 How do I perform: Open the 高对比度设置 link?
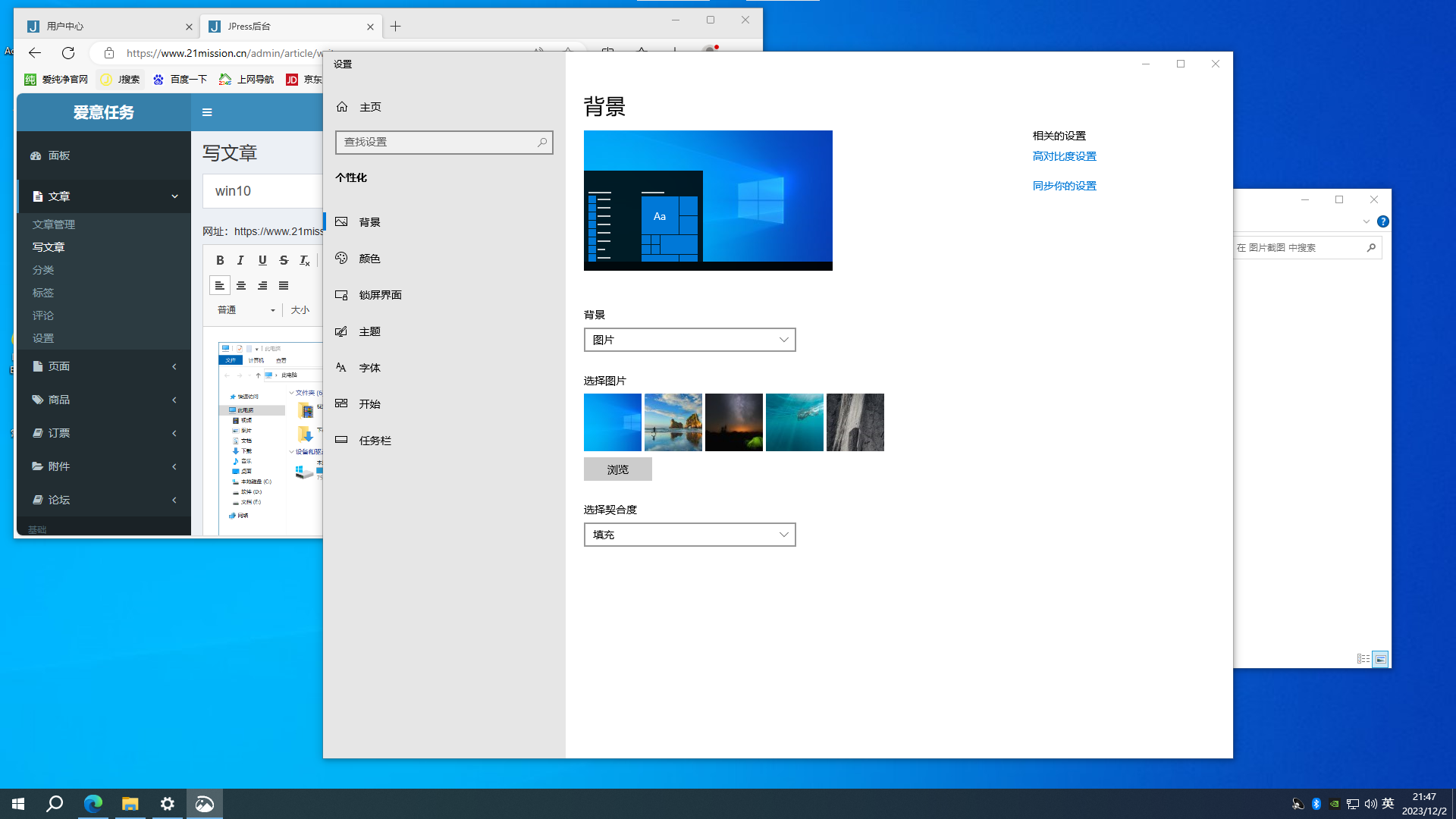coord(1064,156)
